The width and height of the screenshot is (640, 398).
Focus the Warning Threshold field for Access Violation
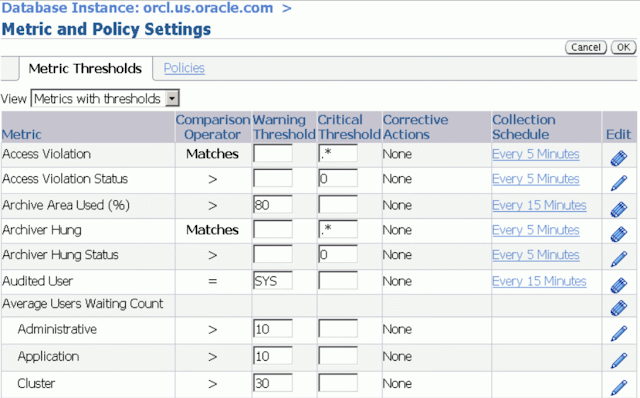coord(273,153)
